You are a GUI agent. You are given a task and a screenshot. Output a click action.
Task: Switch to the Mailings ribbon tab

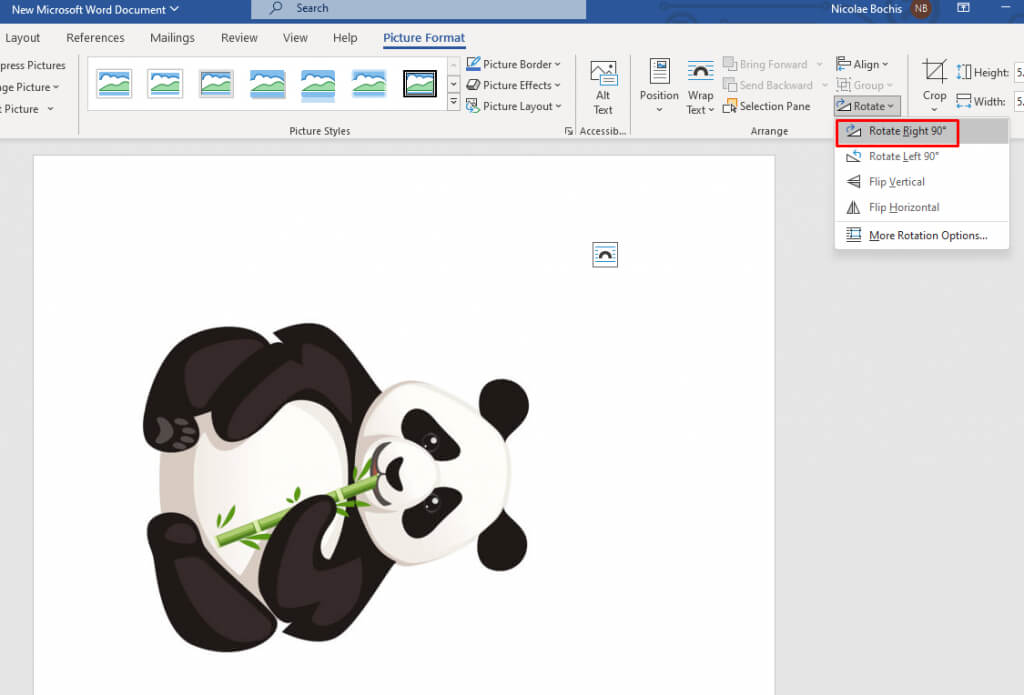click(172, 38)
